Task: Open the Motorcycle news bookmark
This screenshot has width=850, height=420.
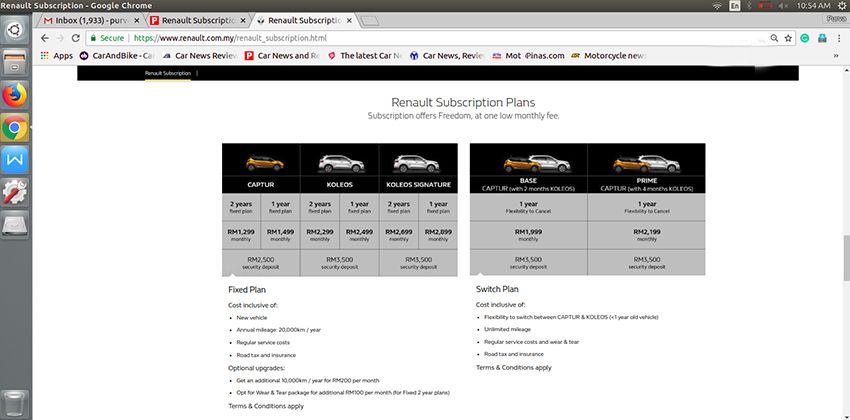Action: [x=609, y=55]
